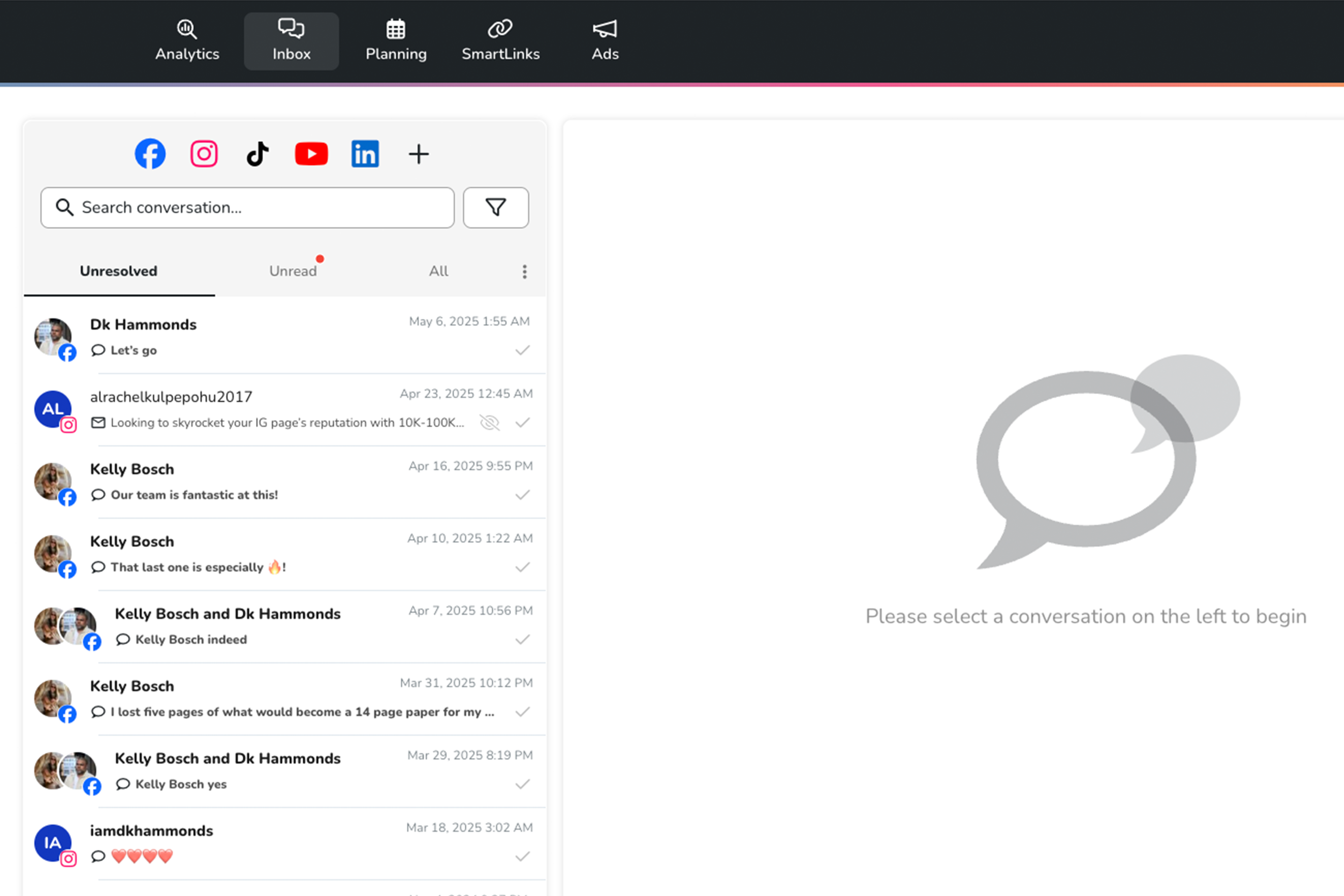Click the May 6, 2025 1:55 AM timestamp
This screenshot has height=896, width=1344.
(x=469, y=322)
